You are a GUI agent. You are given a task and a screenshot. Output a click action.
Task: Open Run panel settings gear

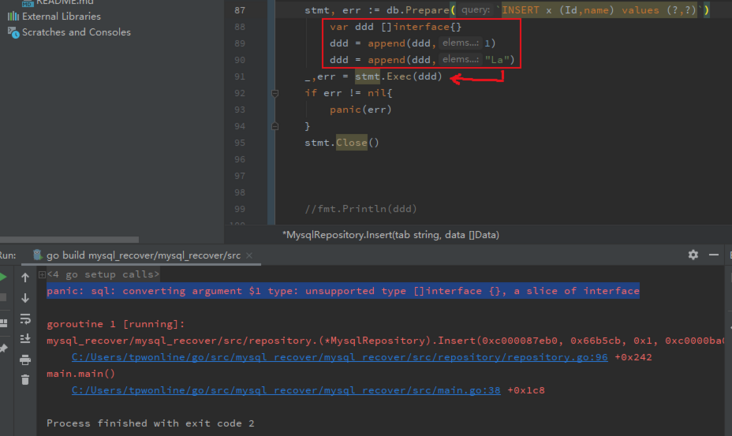693,254
